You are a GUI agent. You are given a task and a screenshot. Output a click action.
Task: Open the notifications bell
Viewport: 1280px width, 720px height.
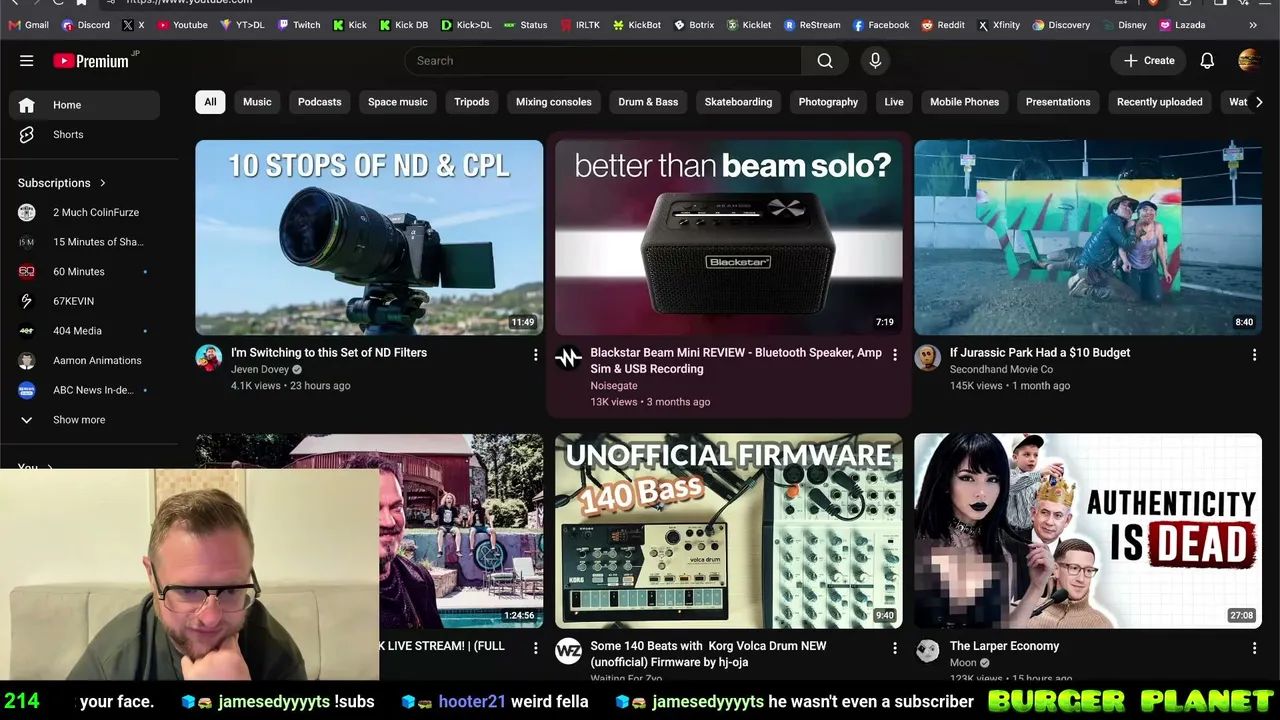click(x=1207, y=61)
